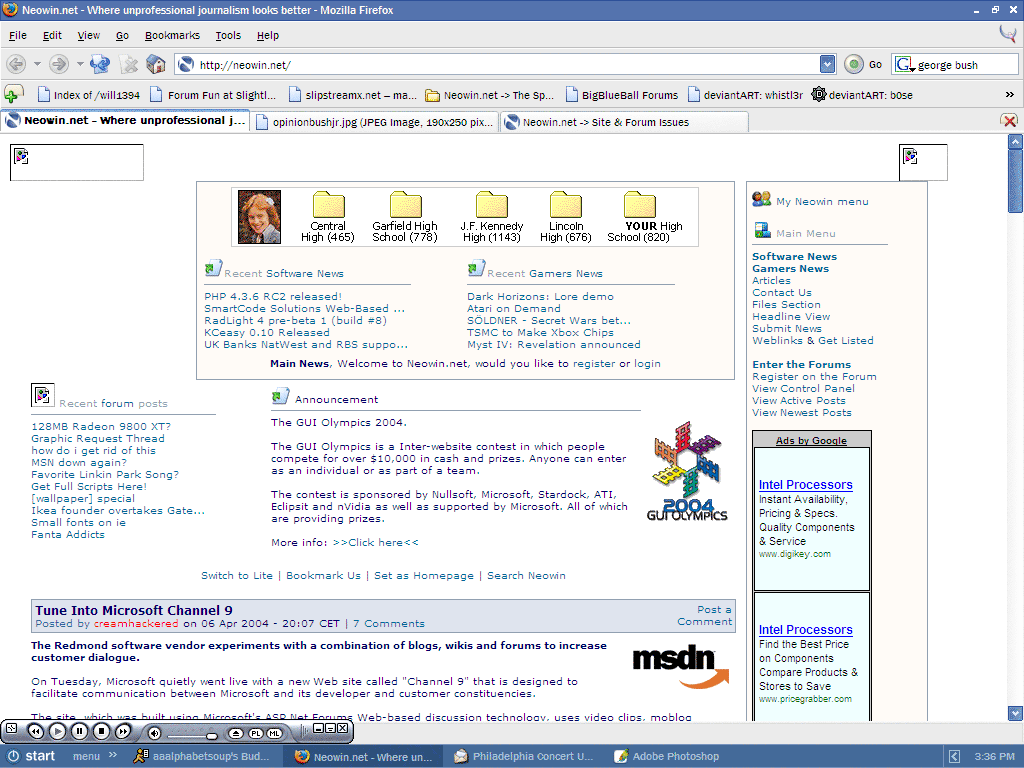1024x768 pixels.
Task: Open the Help menu
Action: click(268, 35)
